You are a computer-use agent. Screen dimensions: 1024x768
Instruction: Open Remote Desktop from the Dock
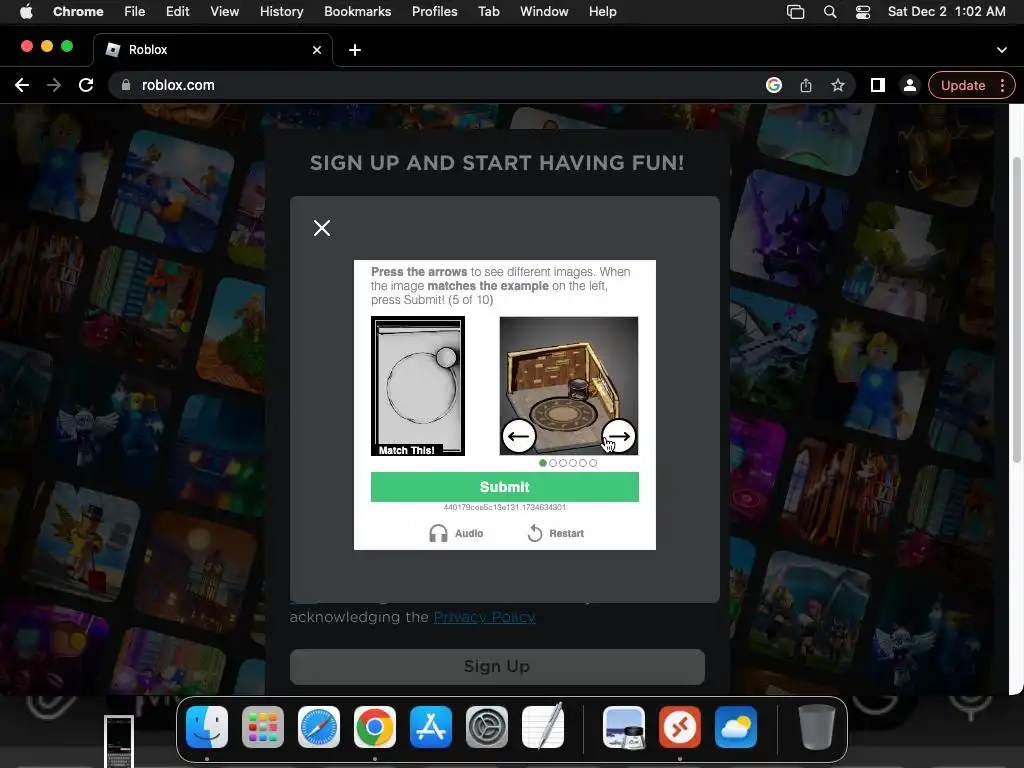coord(680,727)
